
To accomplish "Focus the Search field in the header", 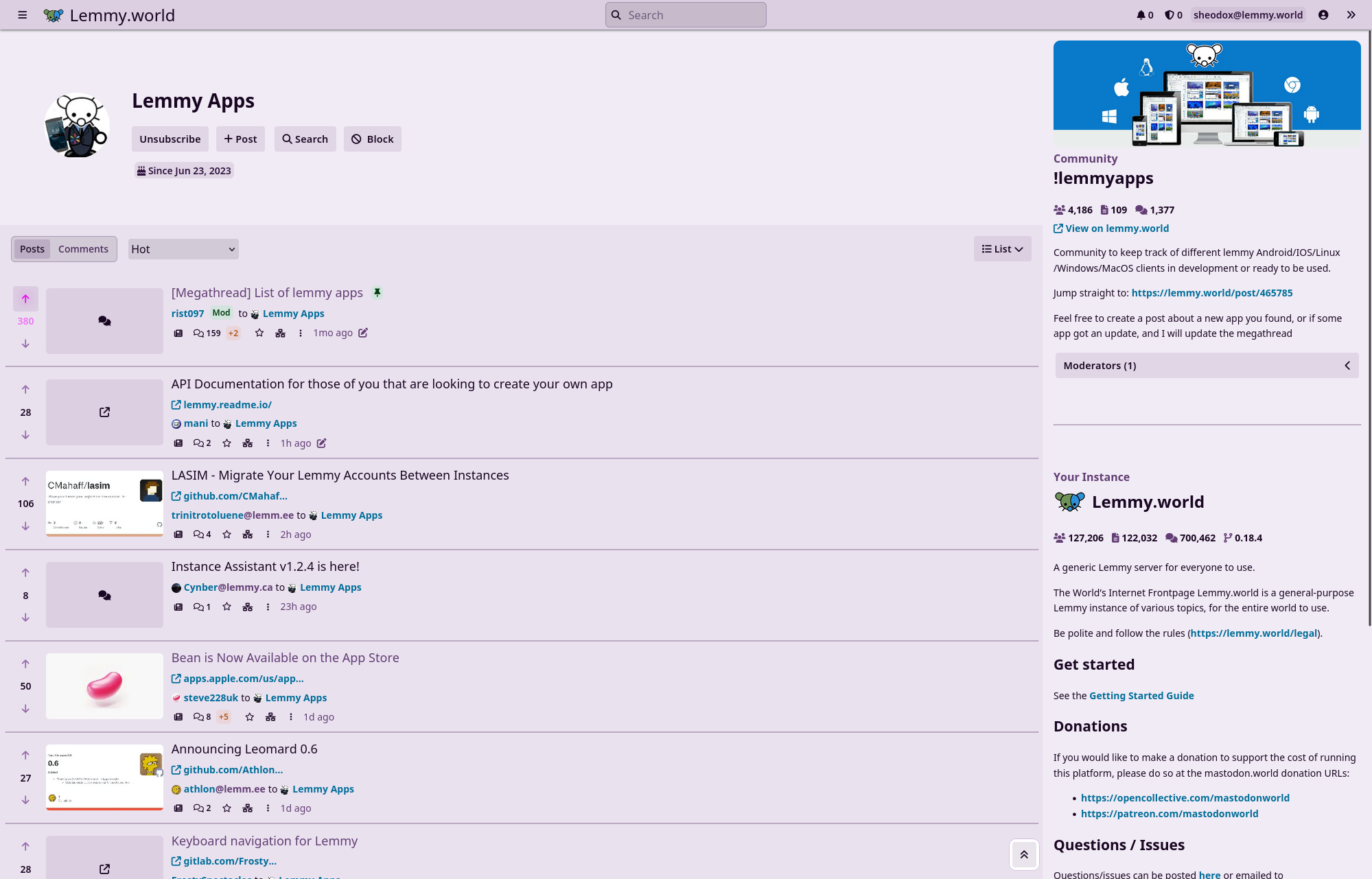I will 686,15.
